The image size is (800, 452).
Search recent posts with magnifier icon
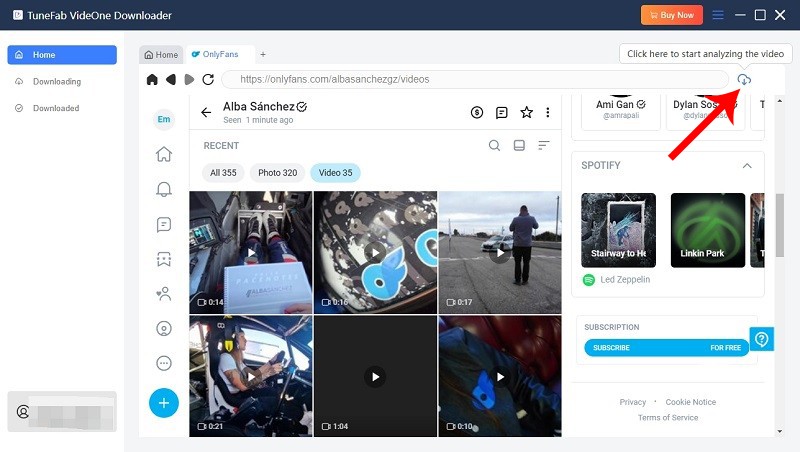(494, 145)
